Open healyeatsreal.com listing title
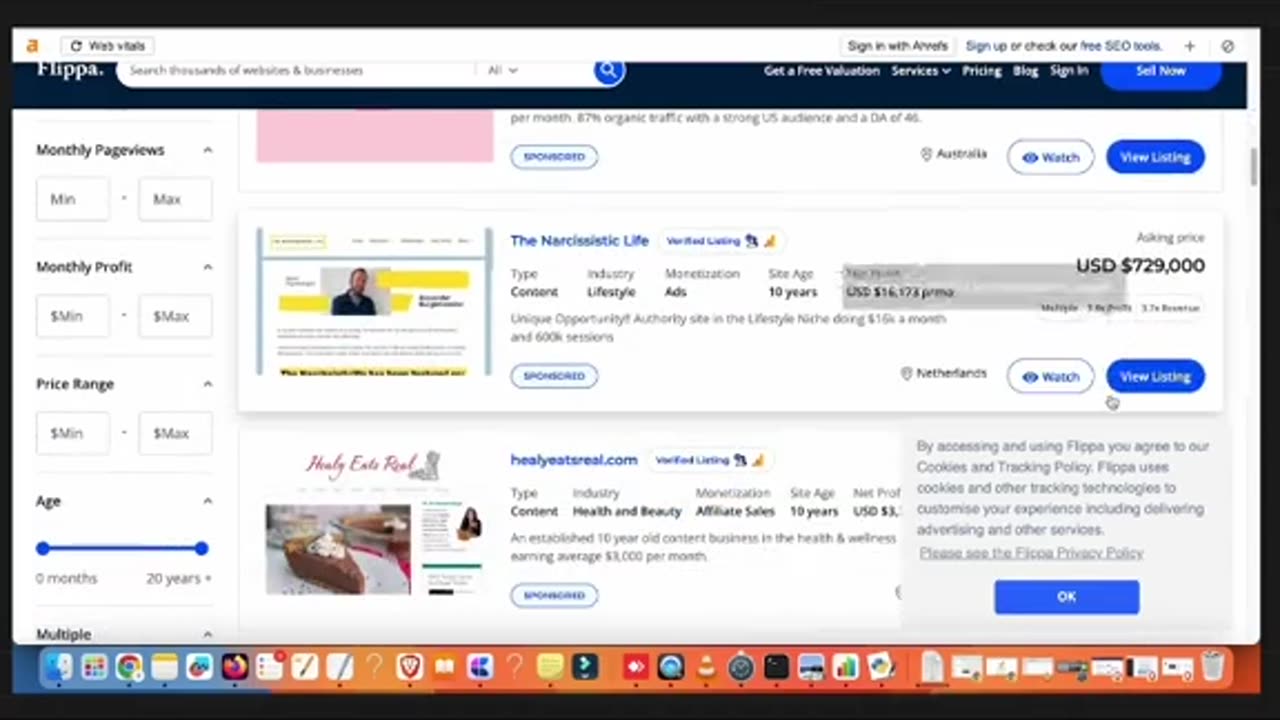This screenshot has height=720, width=1280. click(574, 460)
